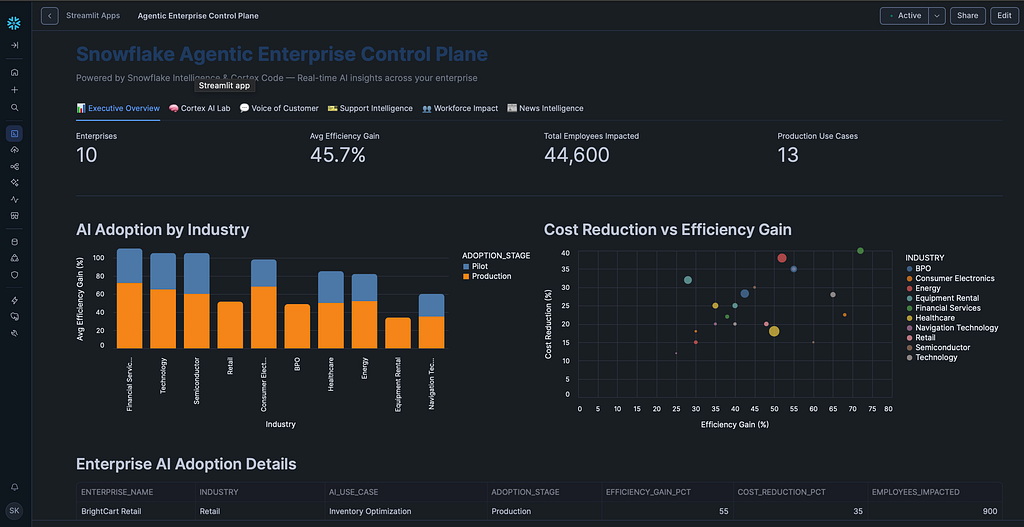Open the Streamlit Apps breadcrumb link

click(x=93, y=16)
